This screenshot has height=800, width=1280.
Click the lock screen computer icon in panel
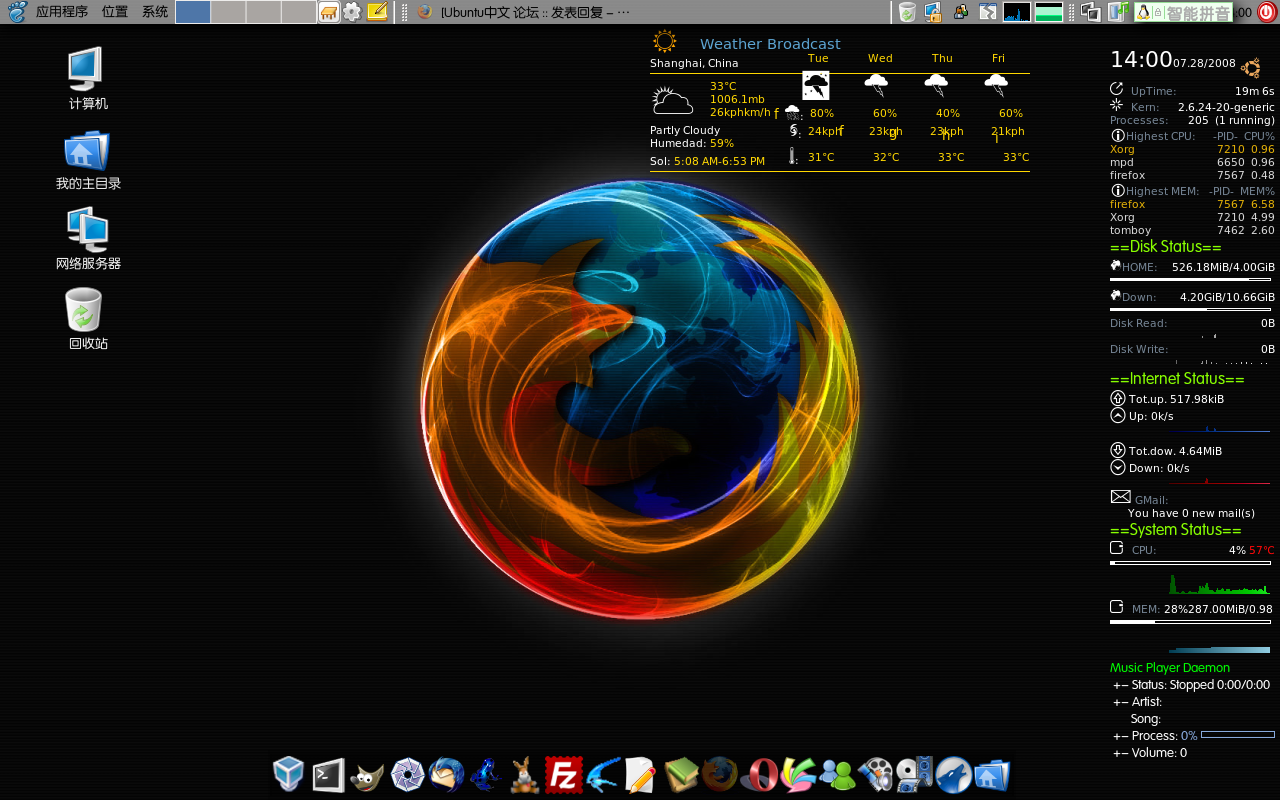click(x=933, y=12)
